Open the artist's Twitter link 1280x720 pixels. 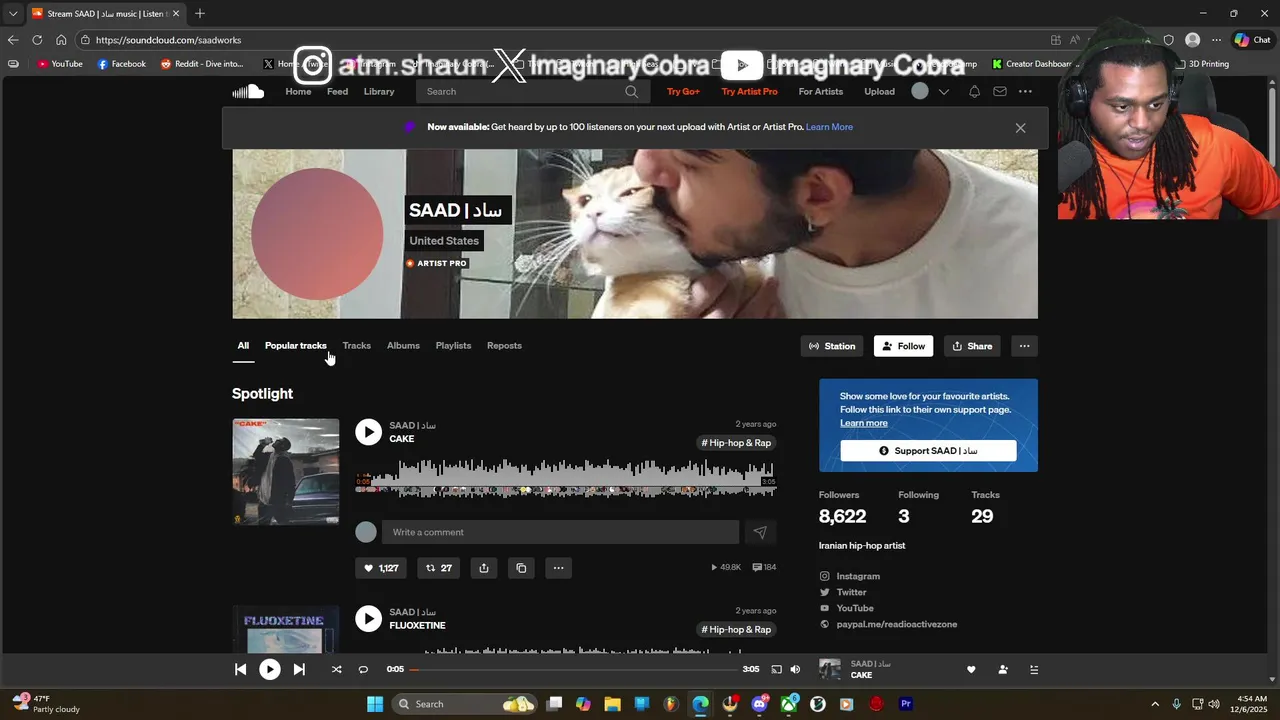(x=851, y=592)
